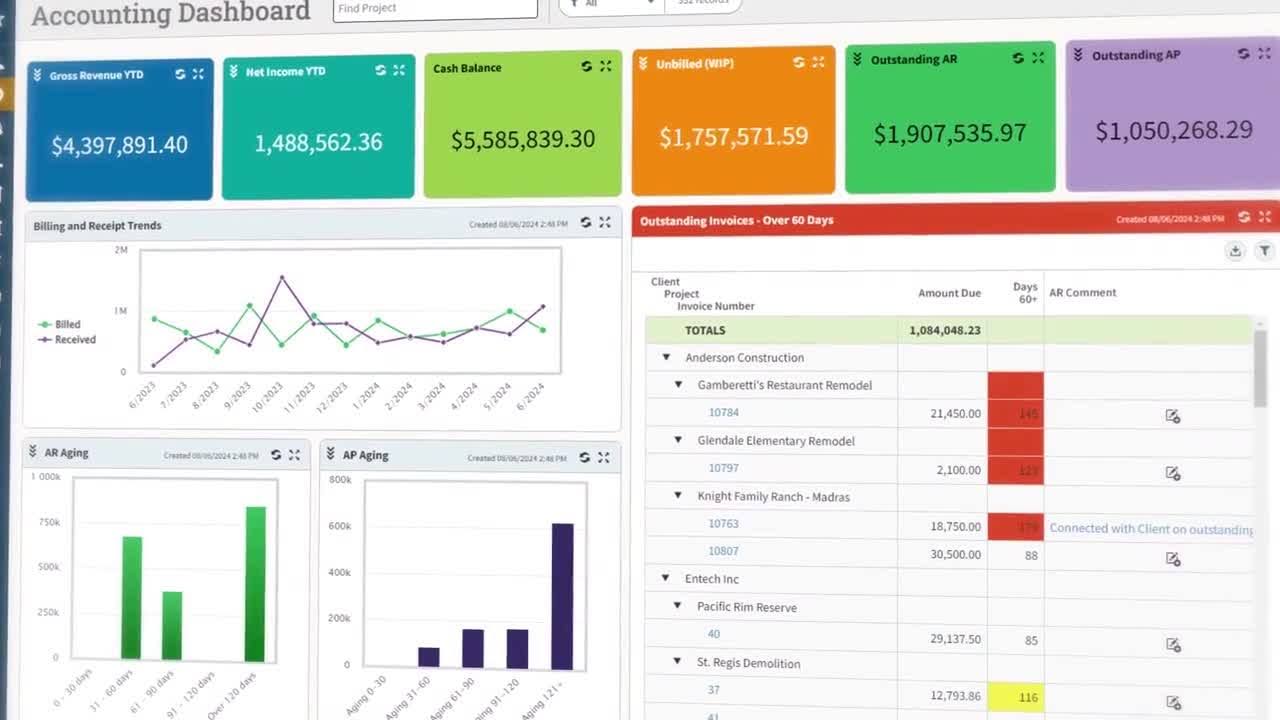Collapse the AR Aging panel chevron
The height and width of the screenshot is (720, 1280).
click(x=33, y=451)
